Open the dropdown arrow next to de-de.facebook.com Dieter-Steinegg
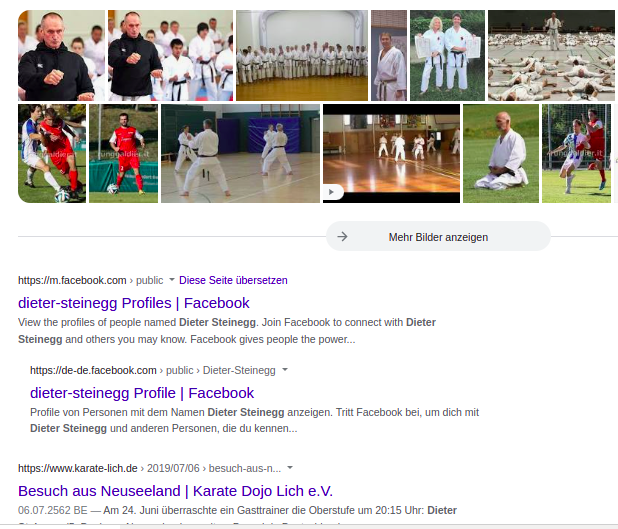The height and width of the screenshot is (529, 618). pyautogui.click(x=285, y=370)
